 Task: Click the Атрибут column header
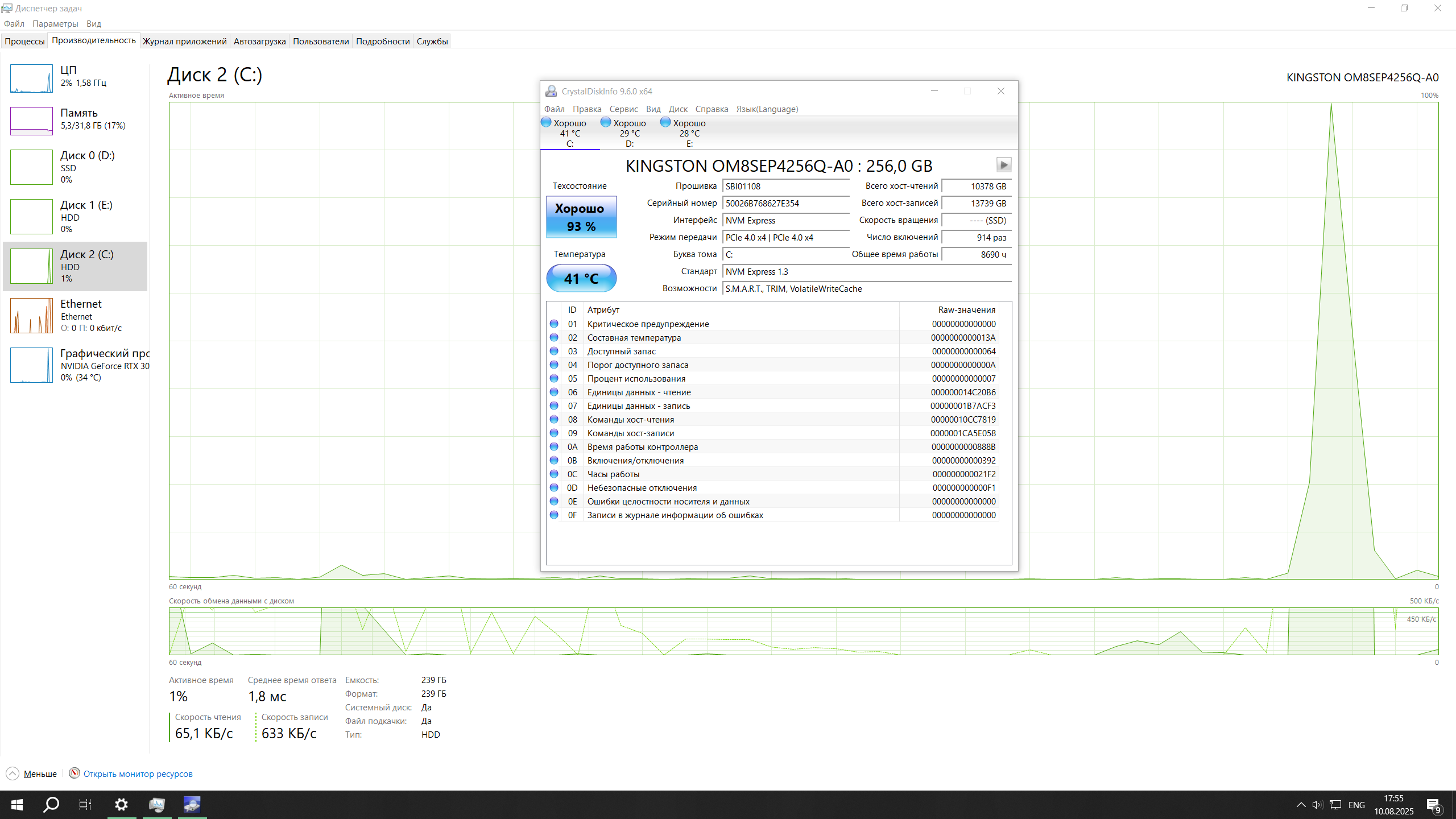click(741, 309)
